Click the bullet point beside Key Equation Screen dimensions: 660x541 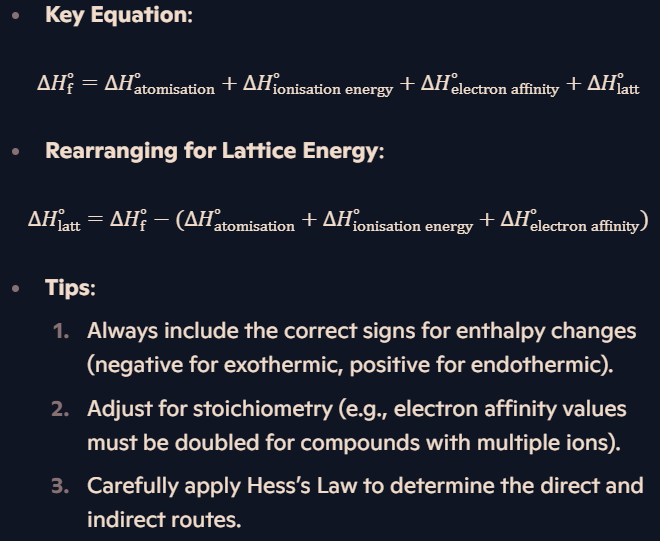pos(16,16)
